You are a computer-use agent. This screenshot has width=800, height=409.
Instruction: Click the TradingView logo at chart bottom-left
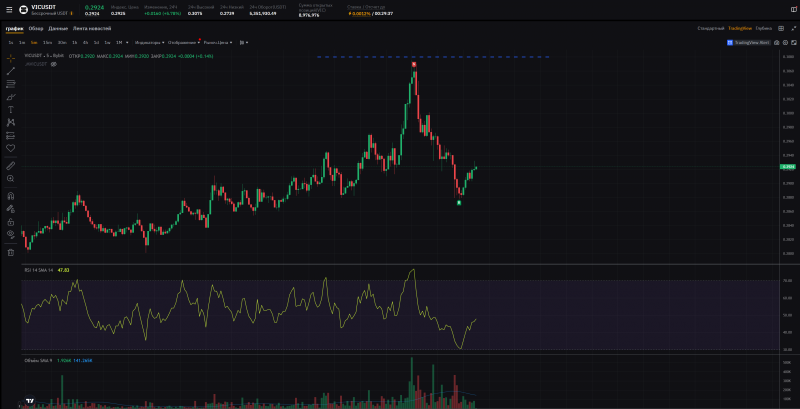(x=30, y=401)
